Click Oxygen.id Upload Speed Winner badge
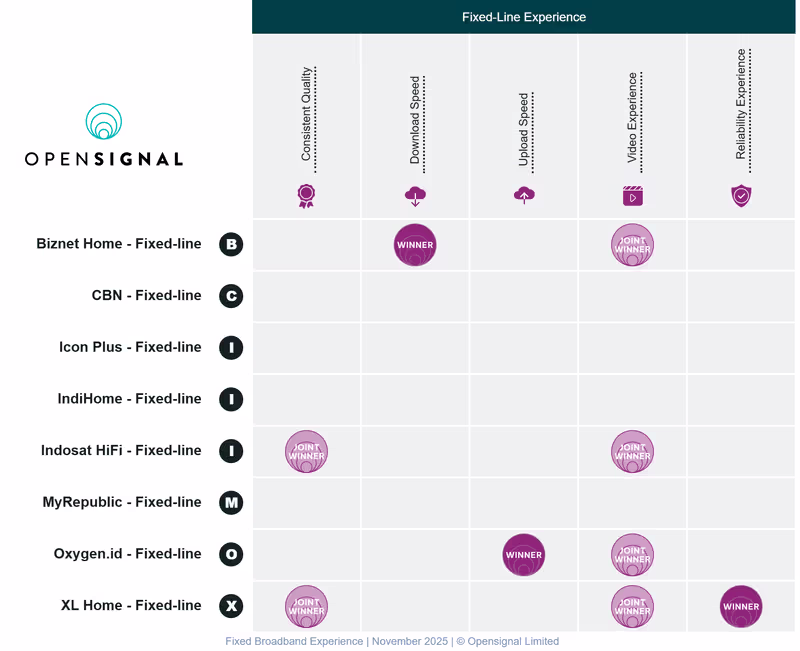800x651 pixels. point(524,555)
